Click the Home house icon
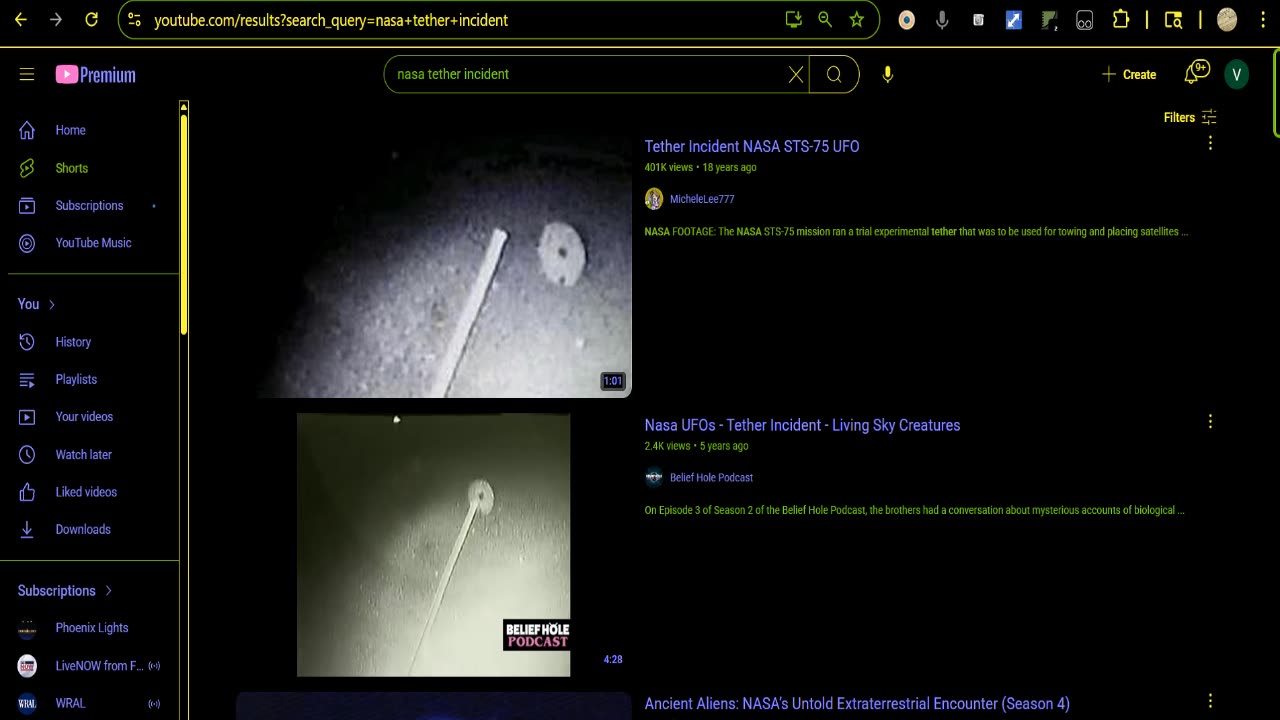The width and height of the screenshot is (1280, 720). [27, 130]
